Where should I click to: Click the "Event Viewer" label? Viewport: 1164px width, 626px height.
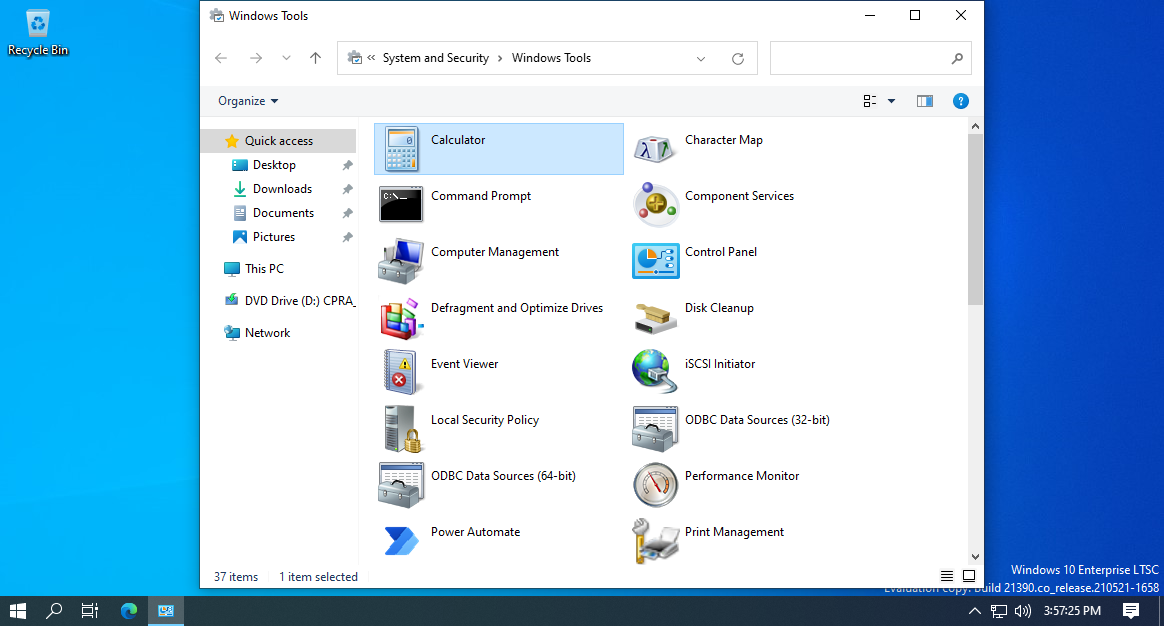[465, 364]
